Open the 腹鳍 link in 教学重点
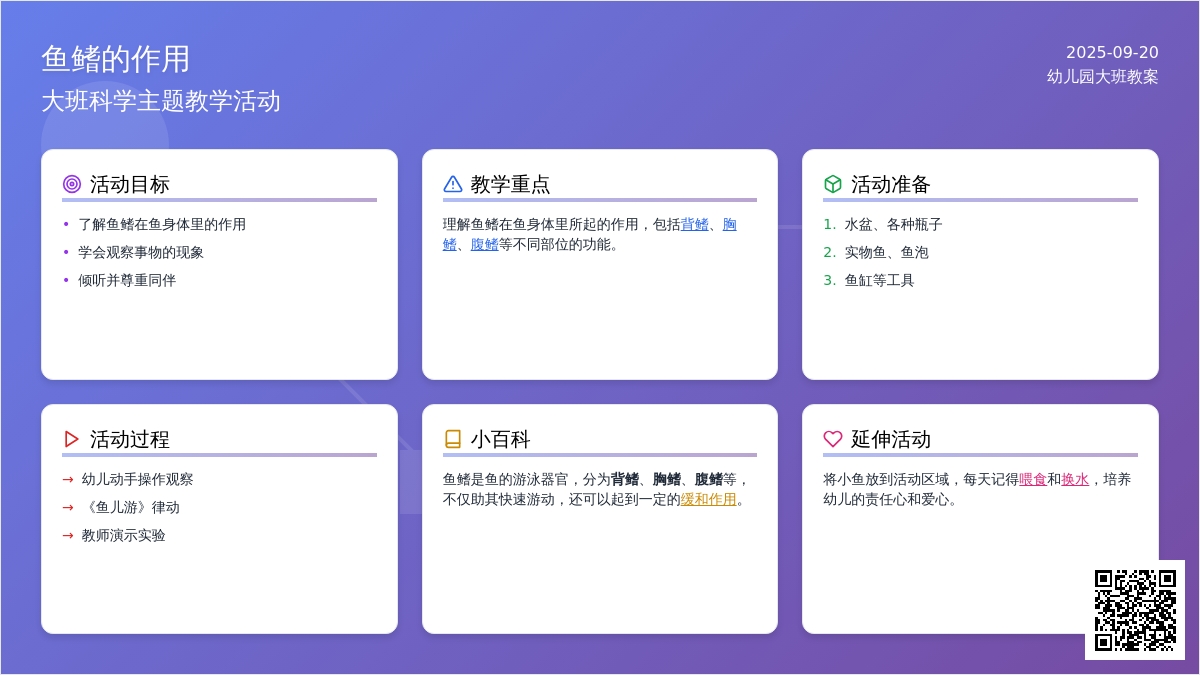1200x675 pixels. coord(484,244)
